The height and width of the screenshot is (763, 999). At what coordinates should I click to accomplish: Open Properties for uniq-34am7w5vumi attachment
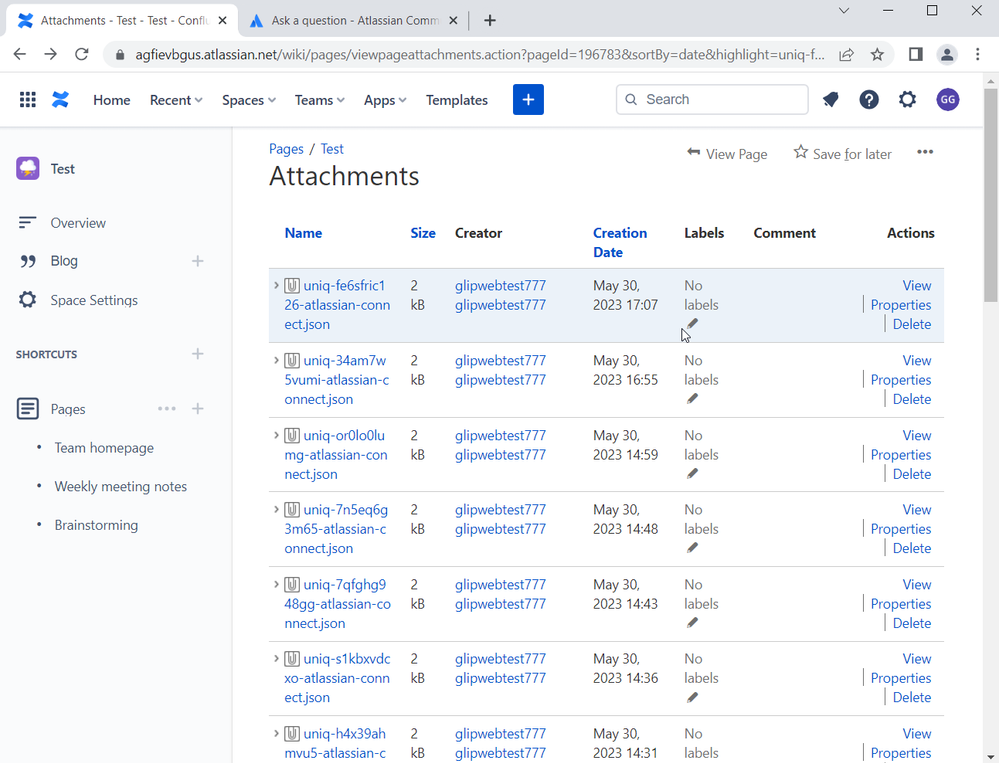pos(901,380)
